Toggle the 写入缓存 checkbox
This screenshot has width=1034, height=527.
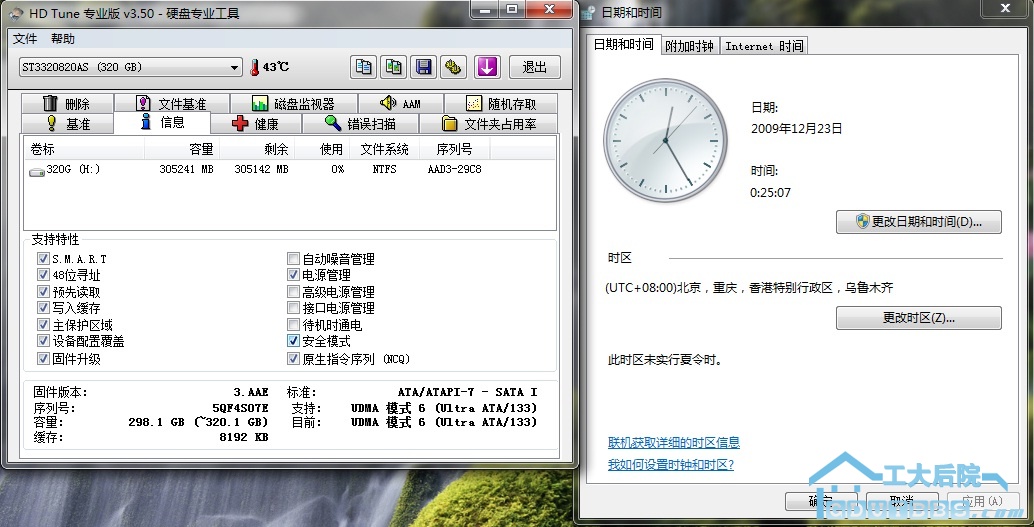(43, 308)
